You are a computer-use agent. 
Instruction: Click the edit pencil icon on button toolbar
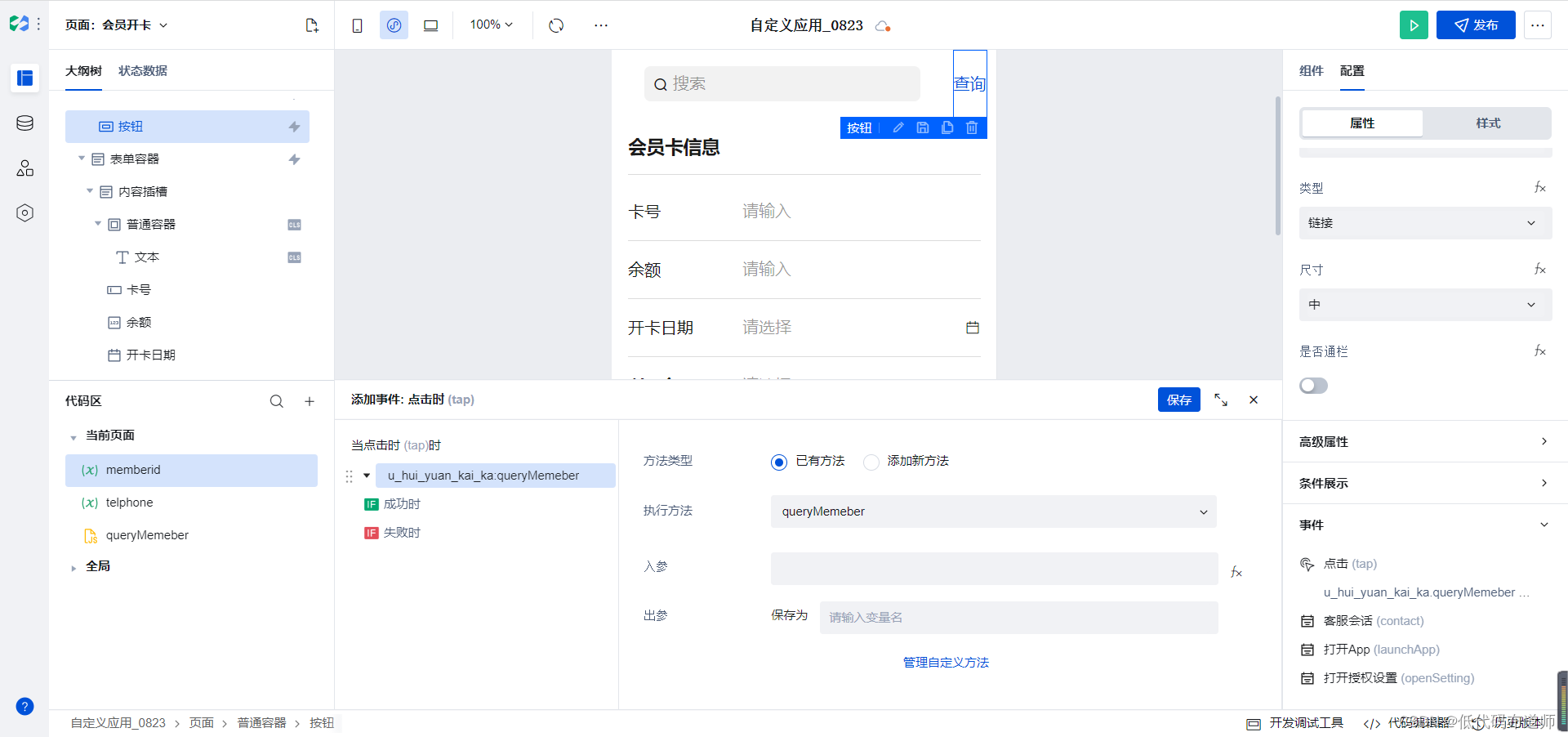point(898,127)
